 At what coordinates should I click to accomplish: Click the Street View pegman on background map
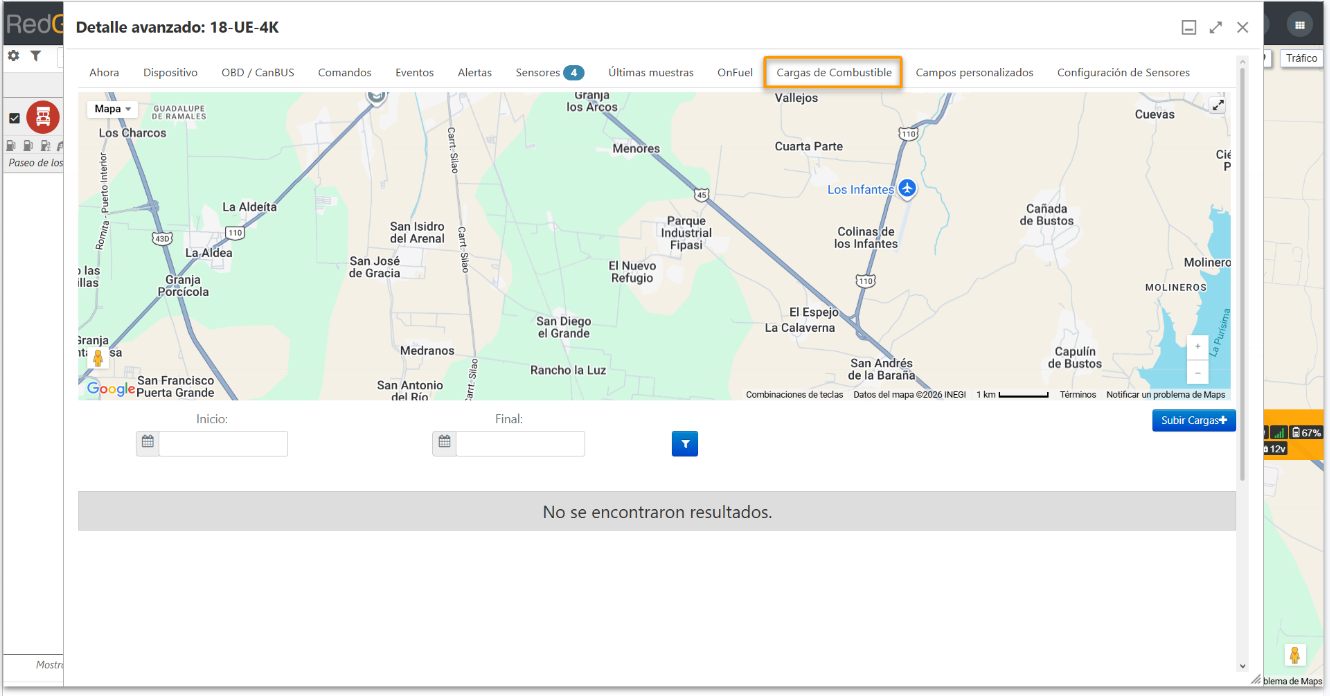(x=1295, y=656)
